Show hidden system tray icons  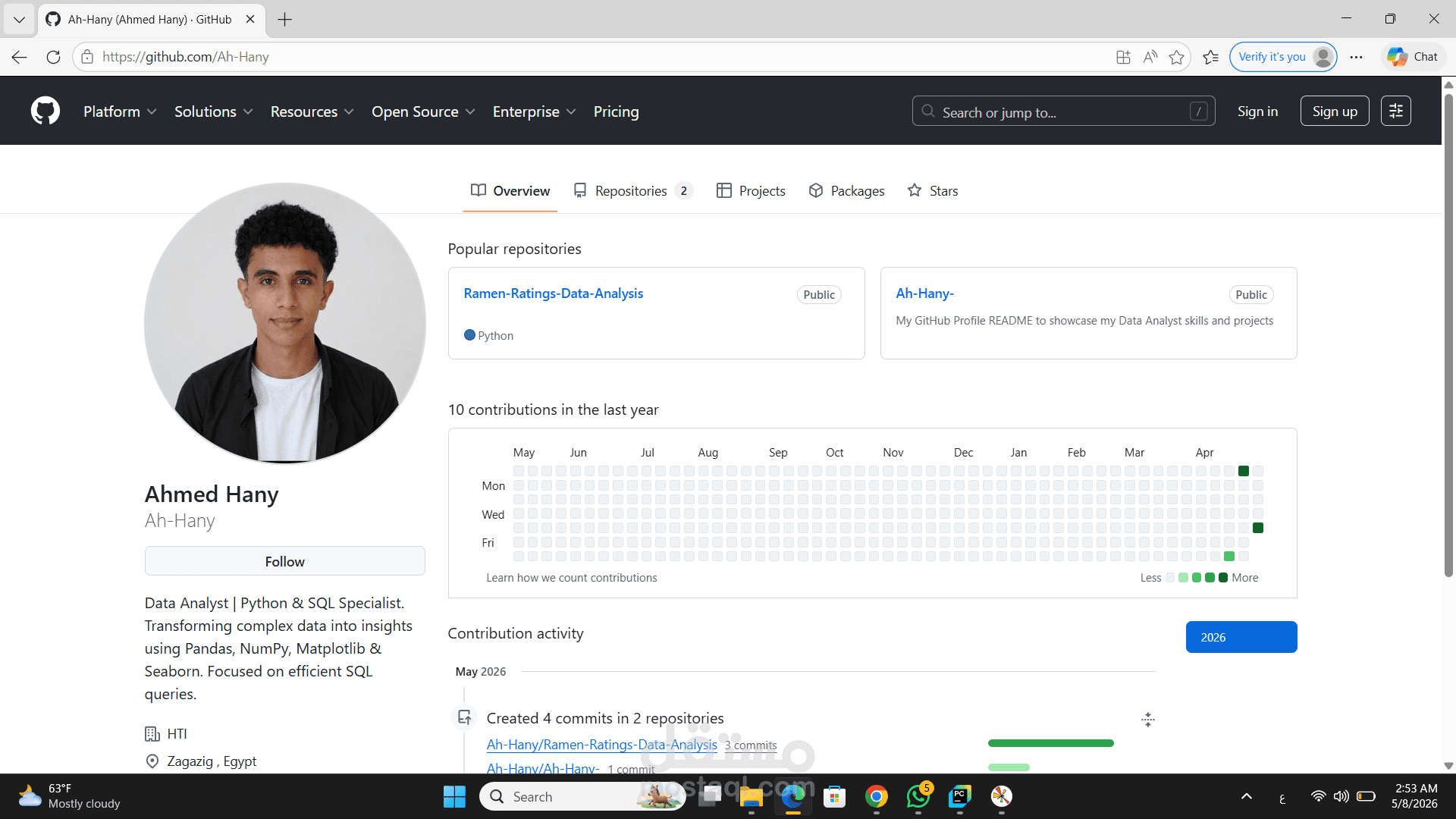coord(1246,796)
